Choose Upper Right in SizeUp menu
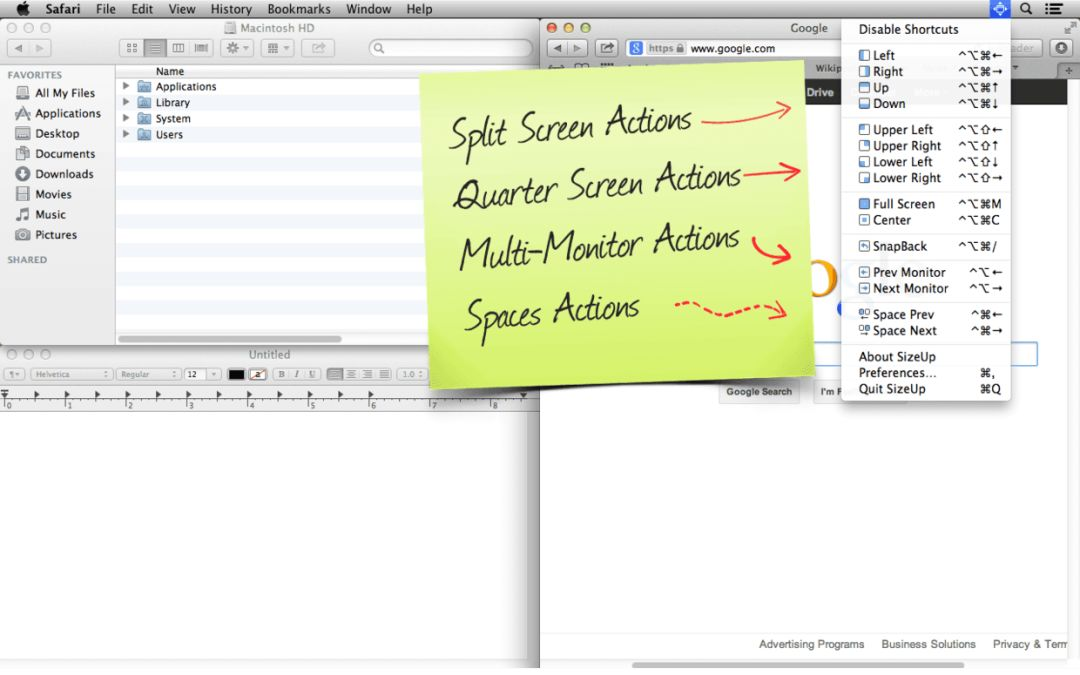This screenshot has height=675, width=1080. click(926, 145)
